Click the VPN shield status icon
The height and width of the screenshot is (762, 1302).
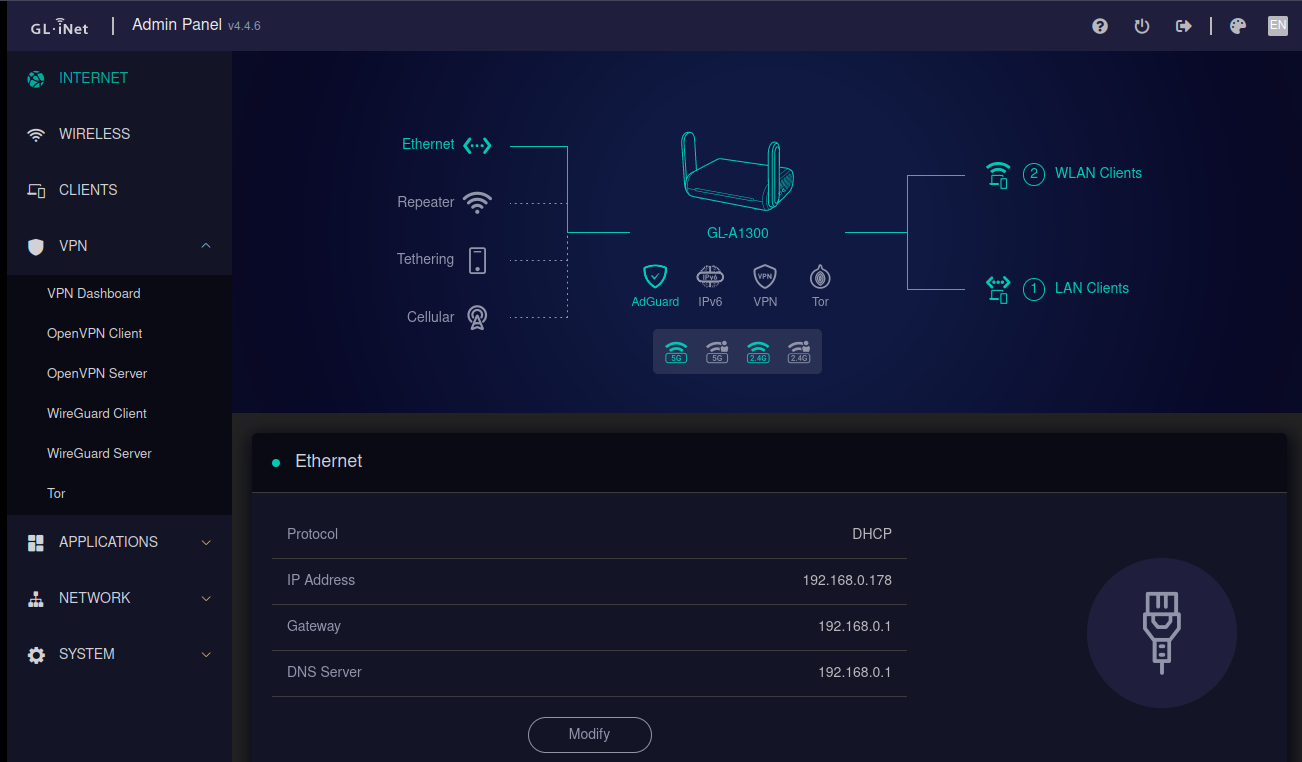pyautogui.click(x=765, y=276)
